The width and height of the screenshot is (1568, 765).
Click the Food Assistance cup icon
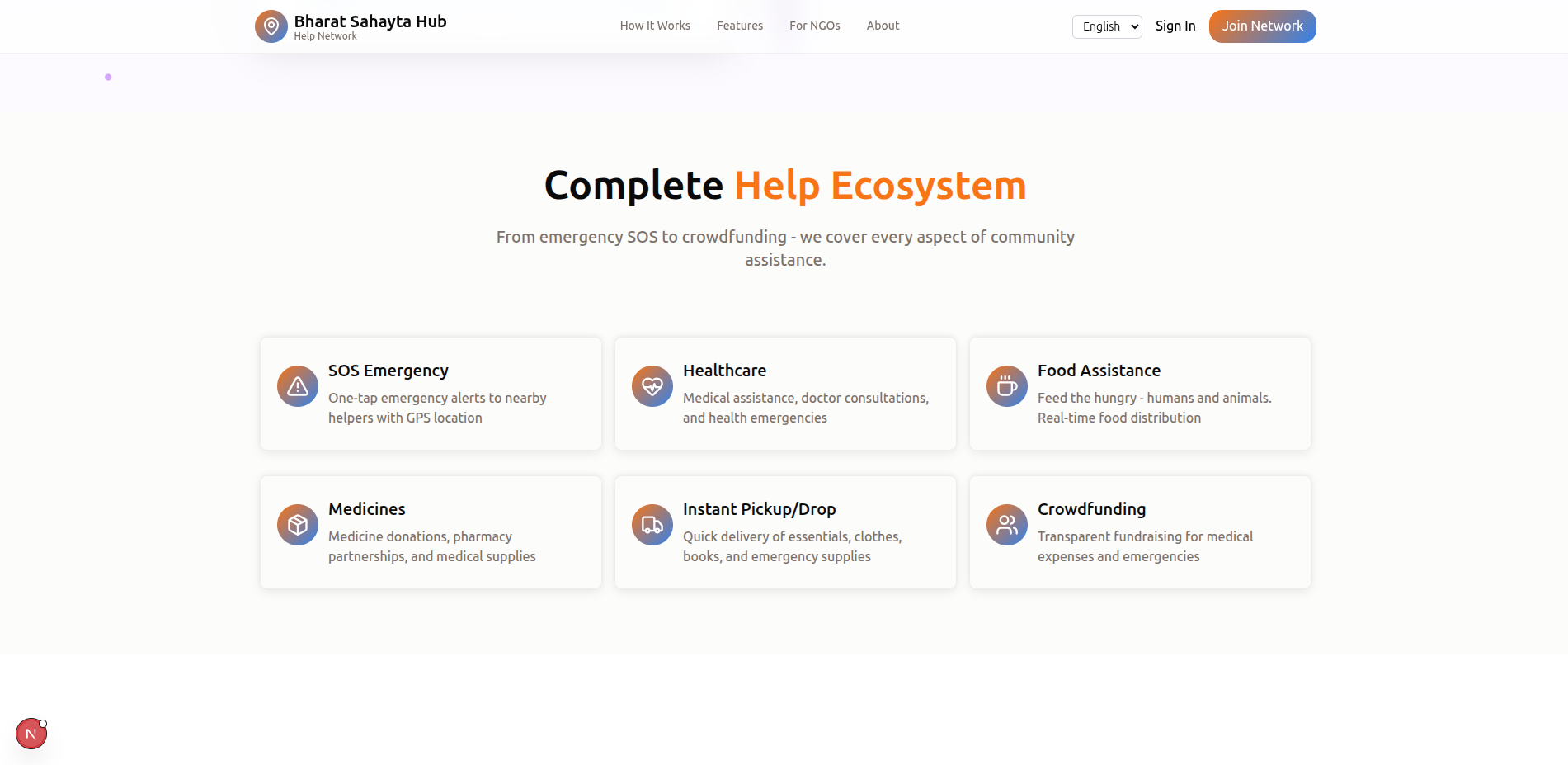pos(1007,386)
